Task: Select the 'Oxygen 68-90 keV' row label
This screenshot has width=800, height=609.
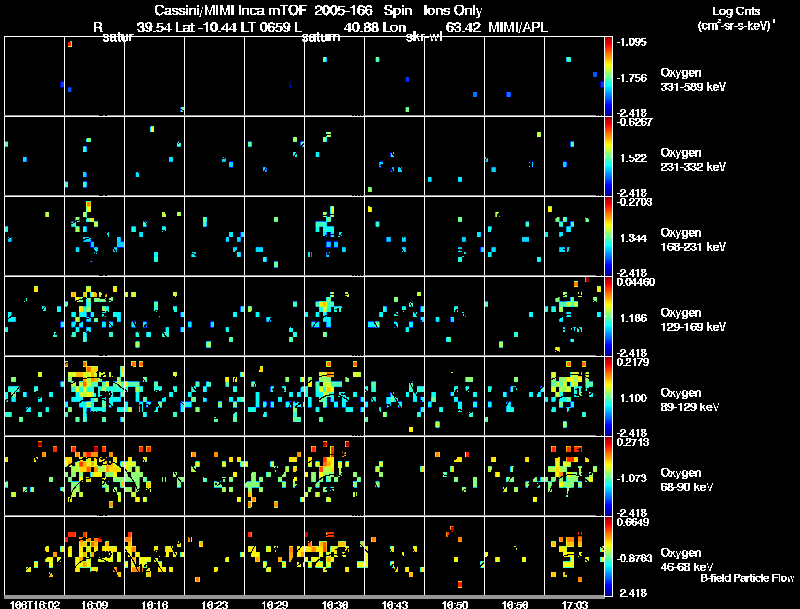Action: (687, 480)
